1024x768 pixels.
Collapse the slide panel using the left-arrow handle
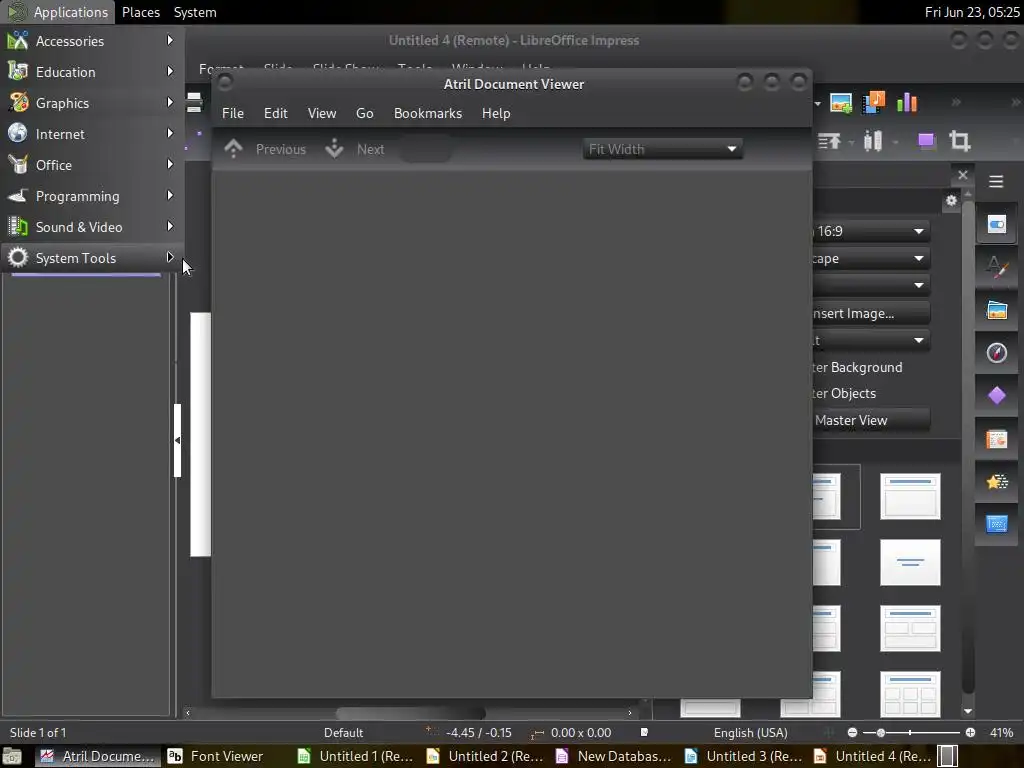click(x=177, y=440)
